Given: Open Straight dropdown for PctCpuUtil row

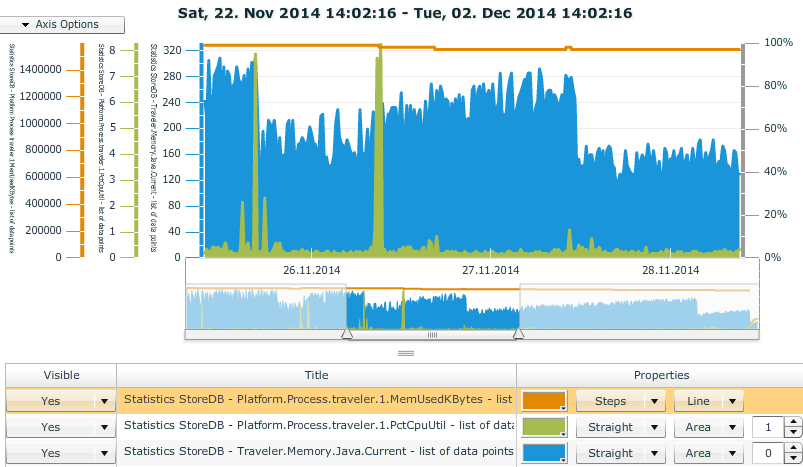Looking at the screenshot, I should pyautogui.click(x=620, y=427).
